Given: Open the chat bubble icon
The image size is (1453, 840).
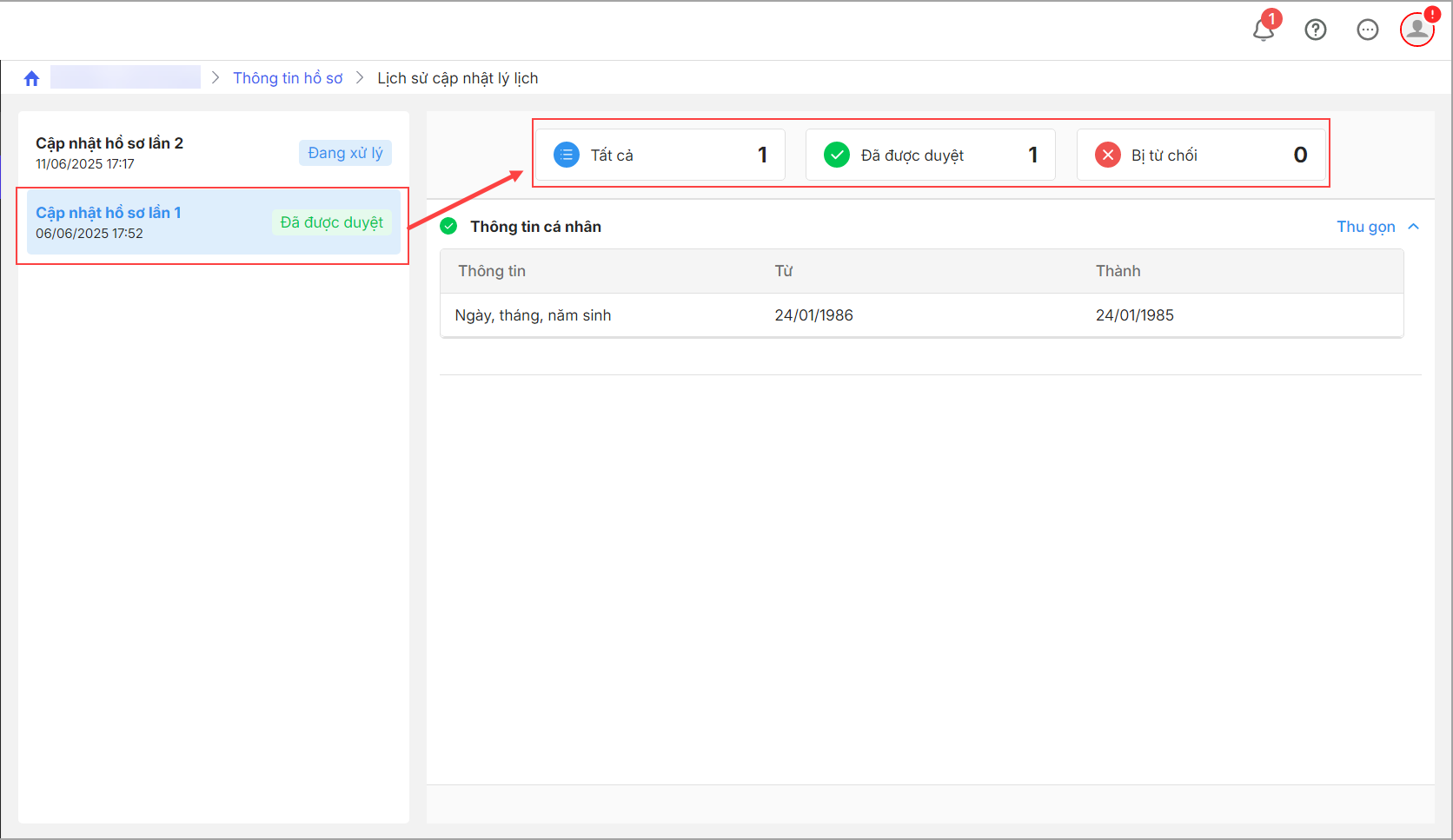Looking at the screenshot, I should (1368, 30).
